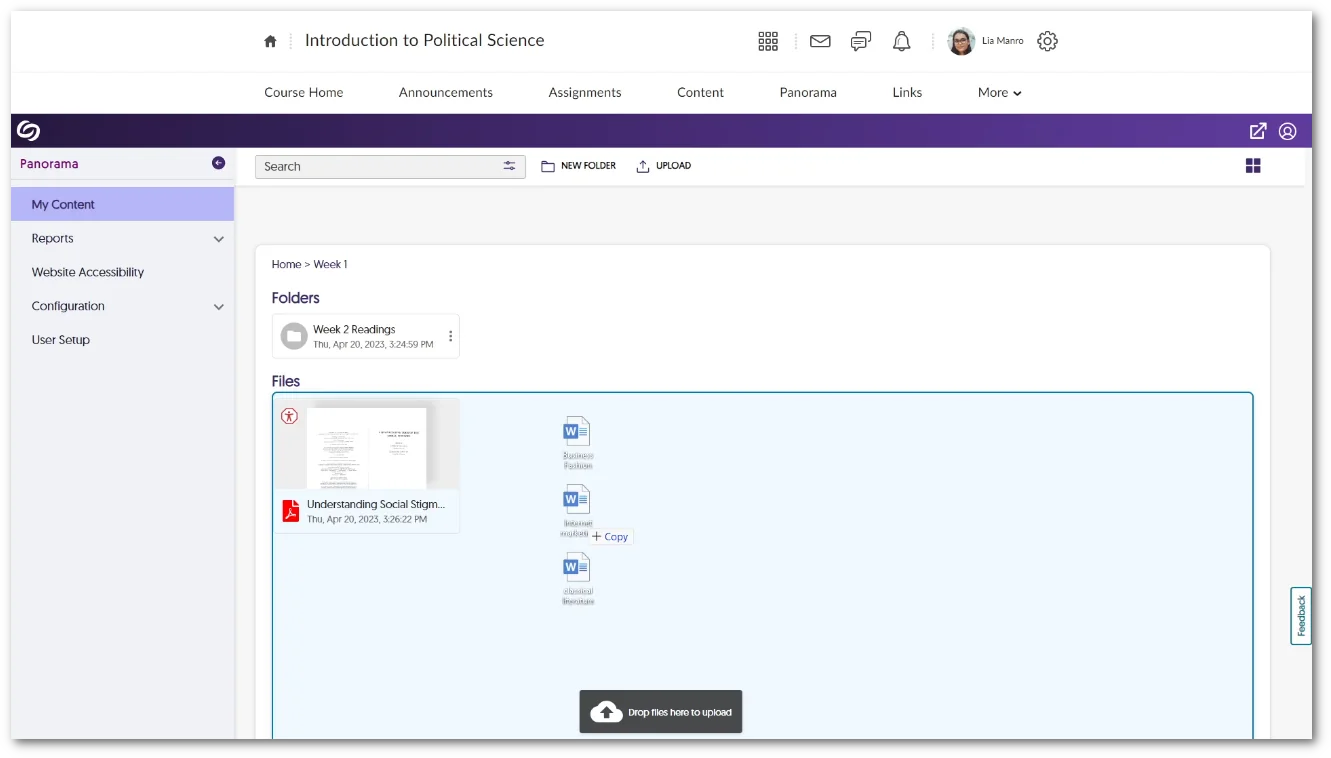Switch to grid view layout

point(1253,166)
